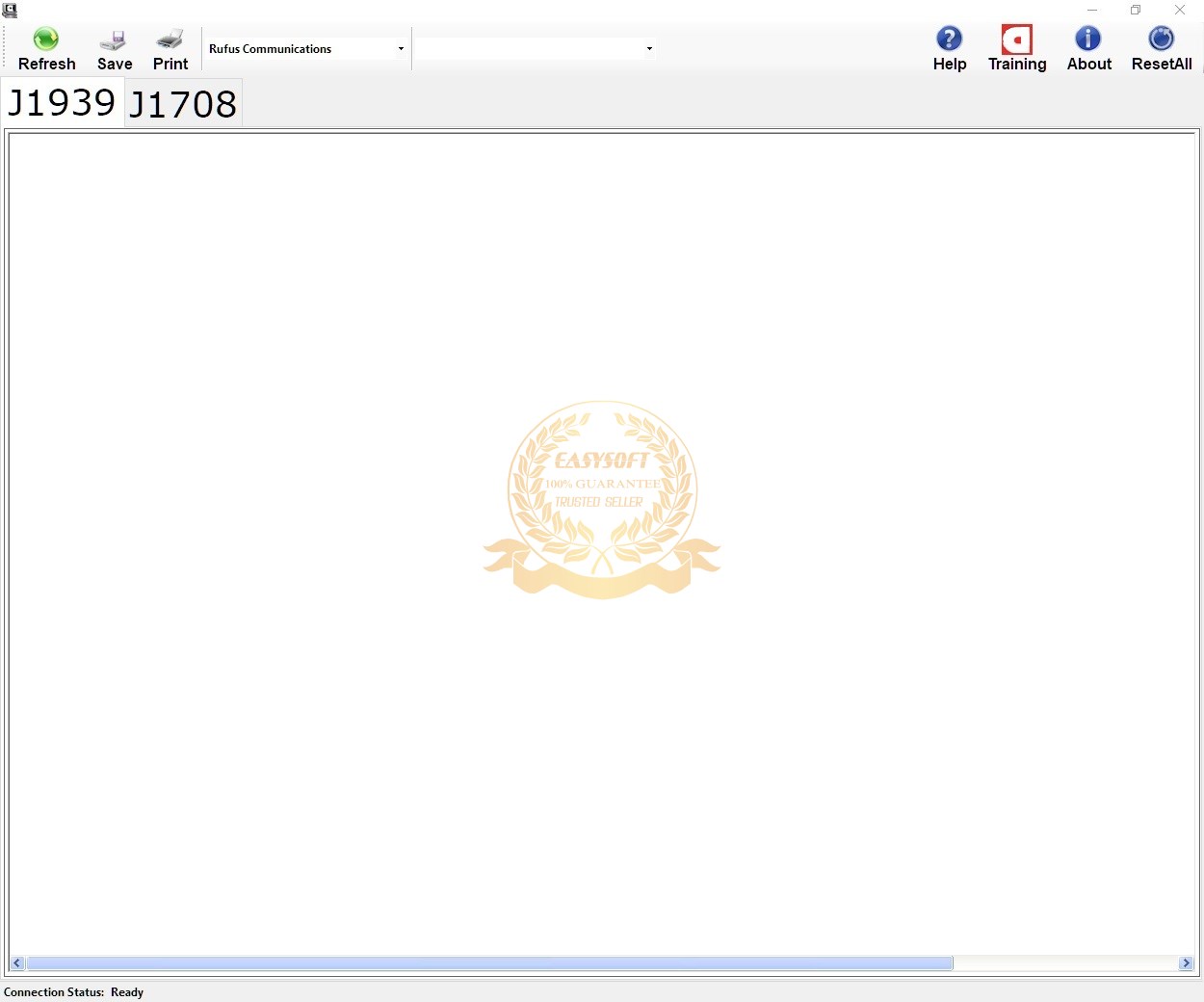Close the application window
This screenshot has height=1002, width=1204.
[x=1180, y=10]
